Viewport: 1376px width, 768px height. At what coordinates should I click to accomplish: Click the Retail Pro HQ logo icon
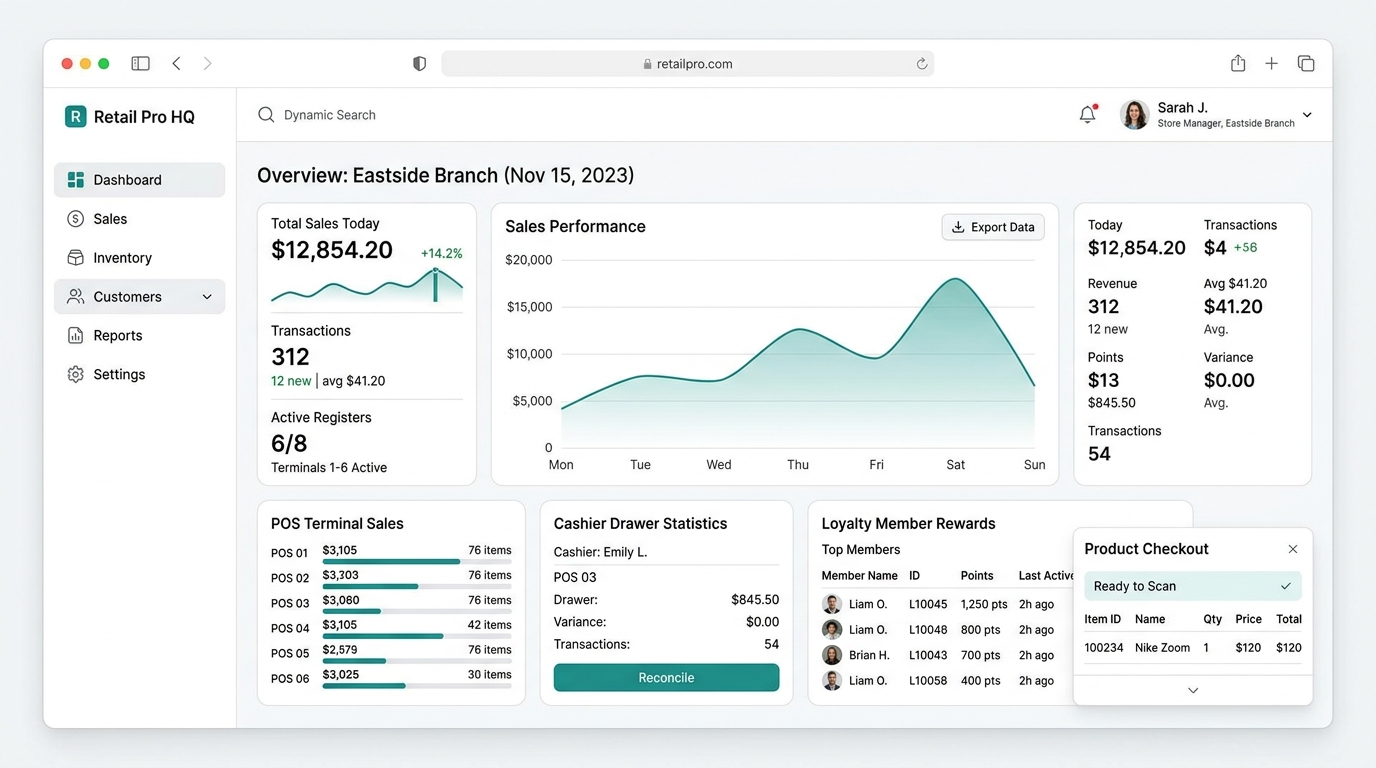(75, 117)
